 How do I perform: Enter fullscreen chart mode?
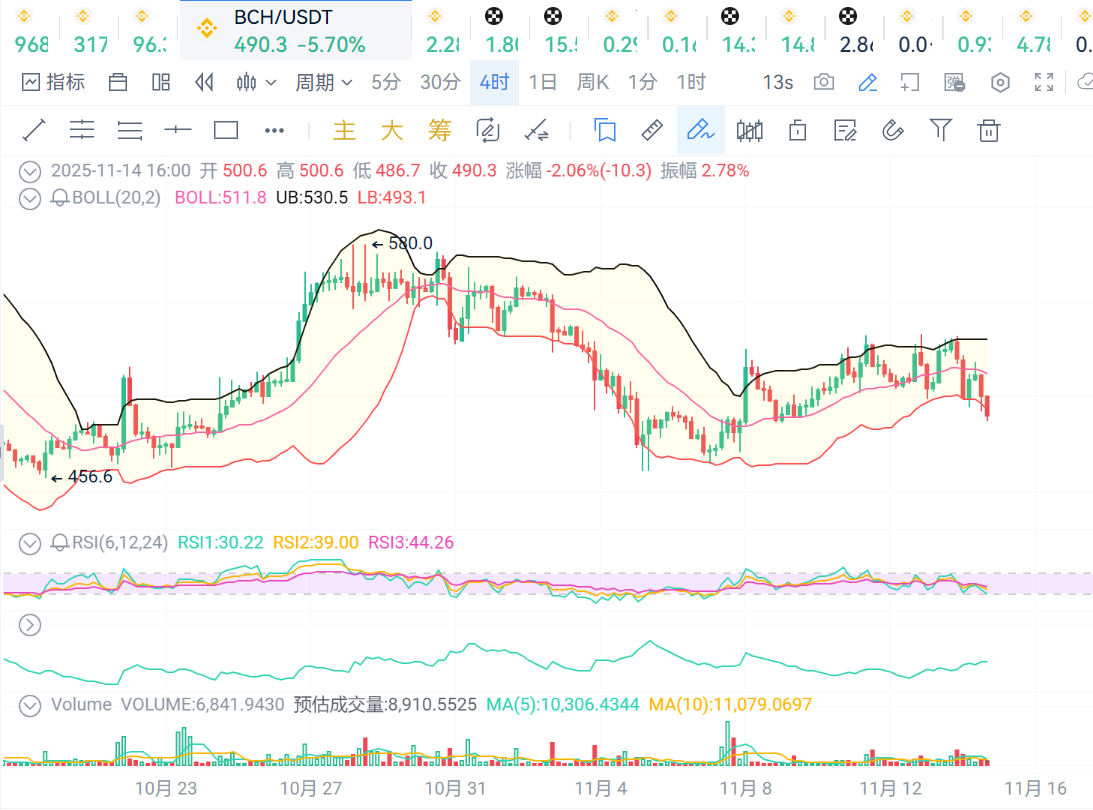click(x=1044, y=82)
